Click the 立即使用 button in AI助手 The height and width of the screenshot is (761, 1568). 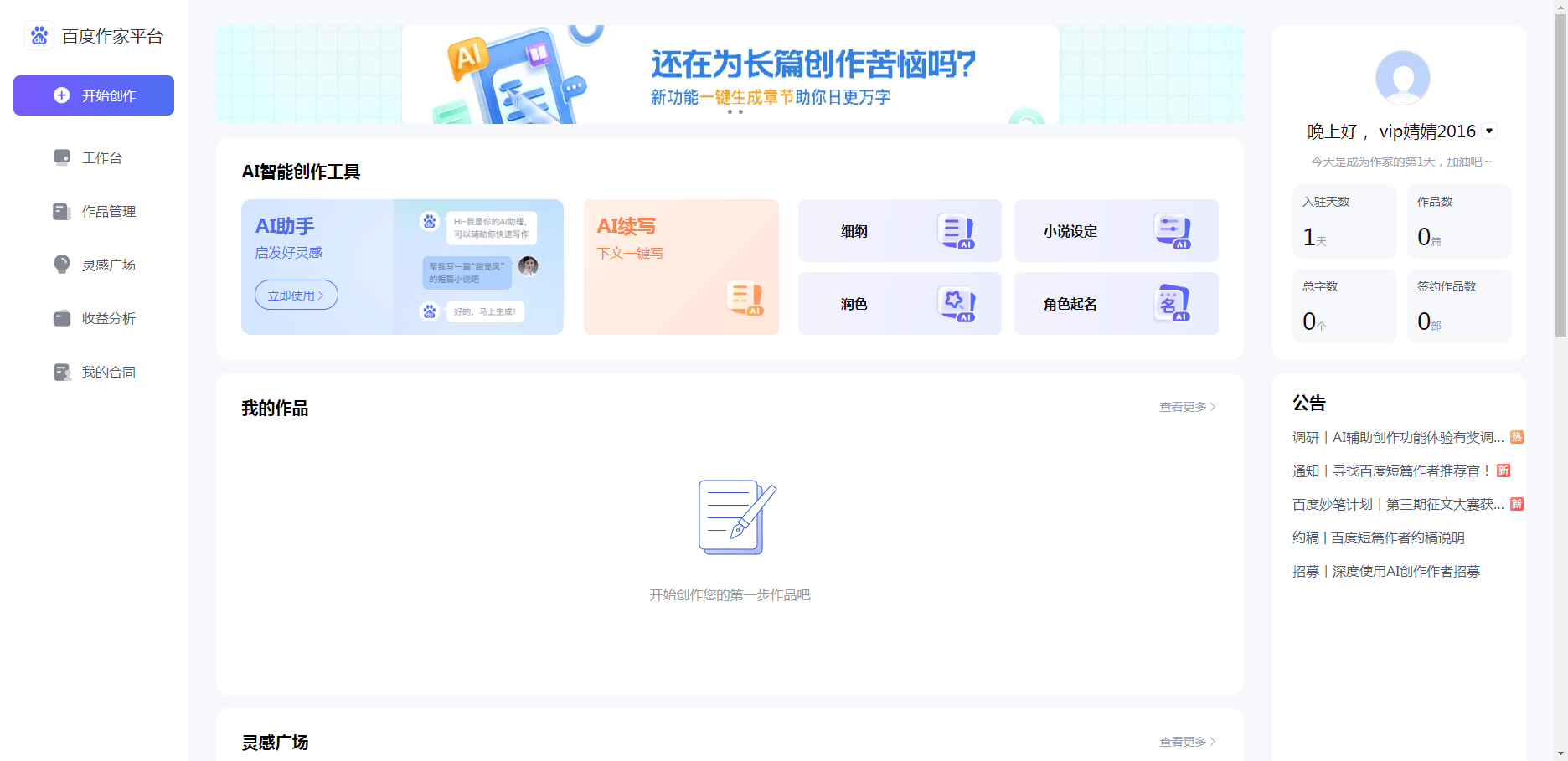tap(296, 295)
